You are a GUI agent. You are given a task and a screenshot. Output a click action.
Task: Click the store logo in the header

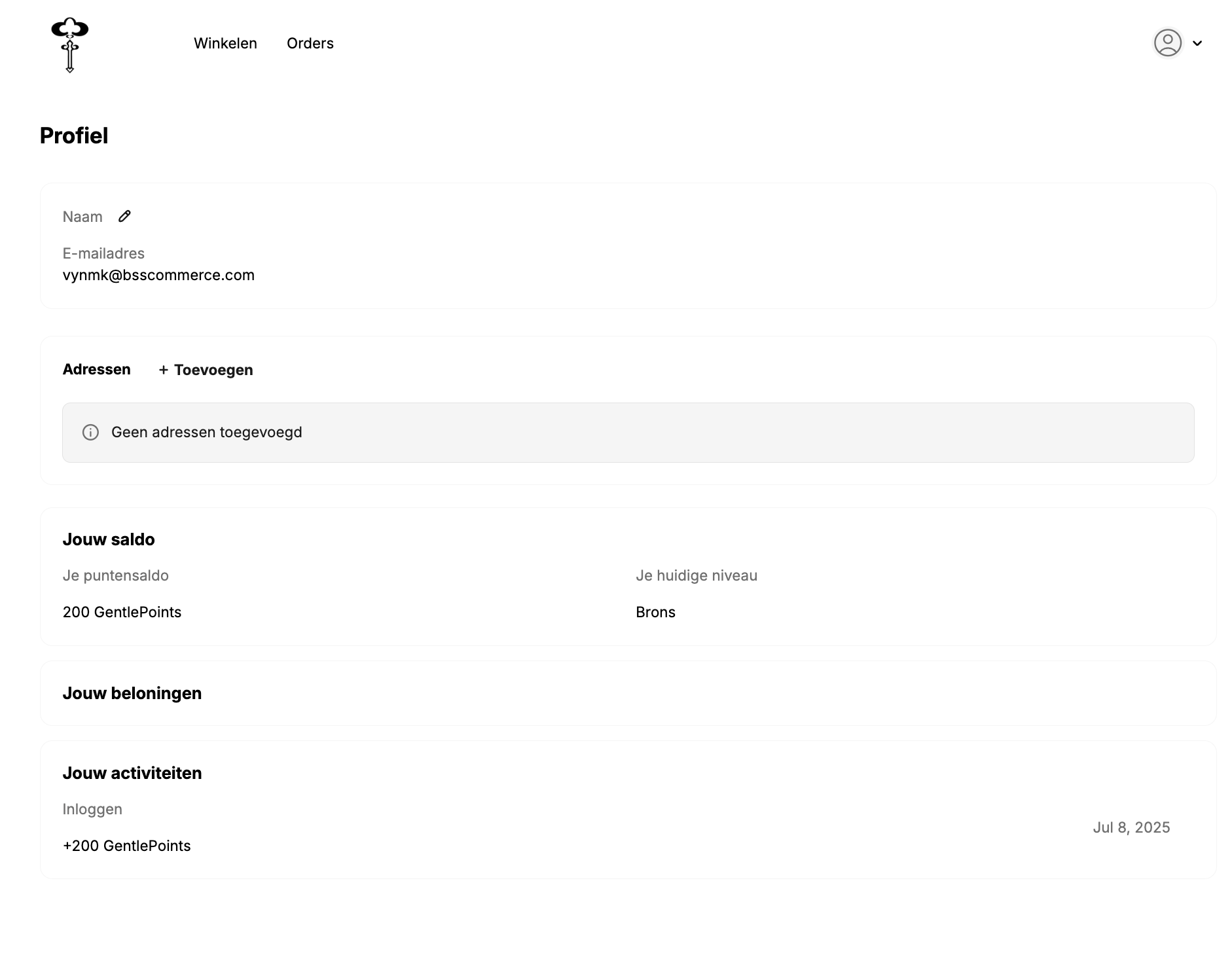(x=70, y=44)
